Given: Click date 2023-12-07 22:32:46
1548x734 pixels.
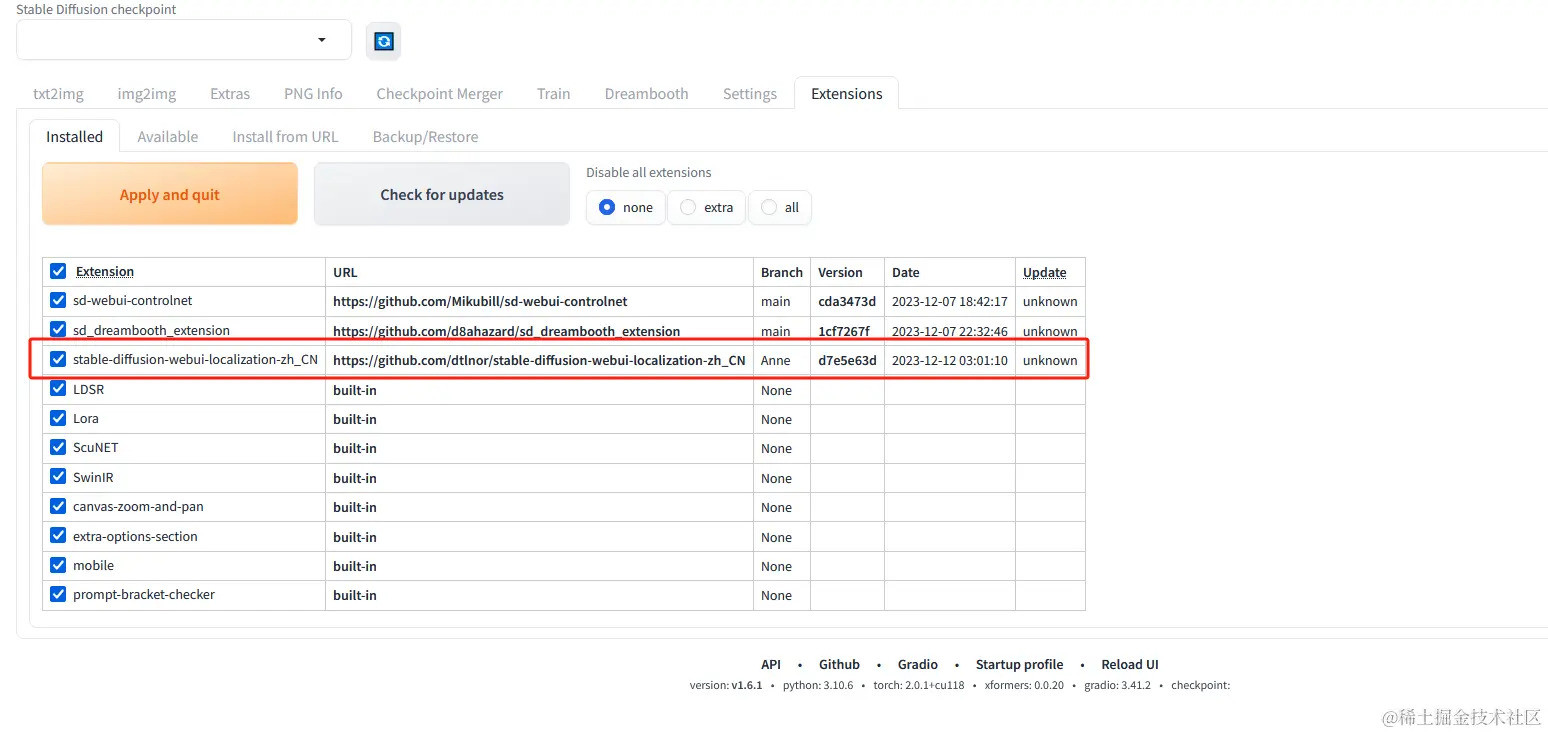Looking at the screenshot, I should (950, 331).
